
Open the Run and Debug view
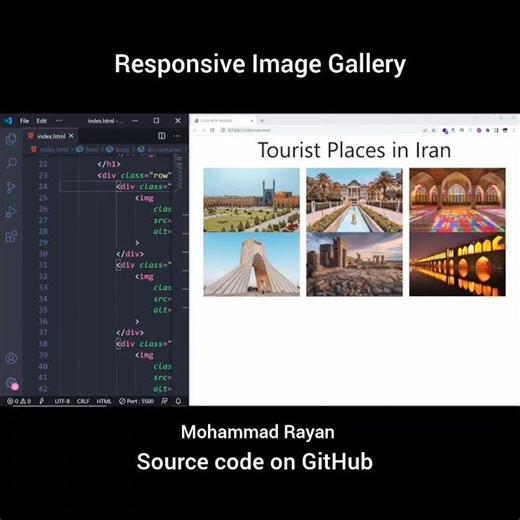click(11, 212)
